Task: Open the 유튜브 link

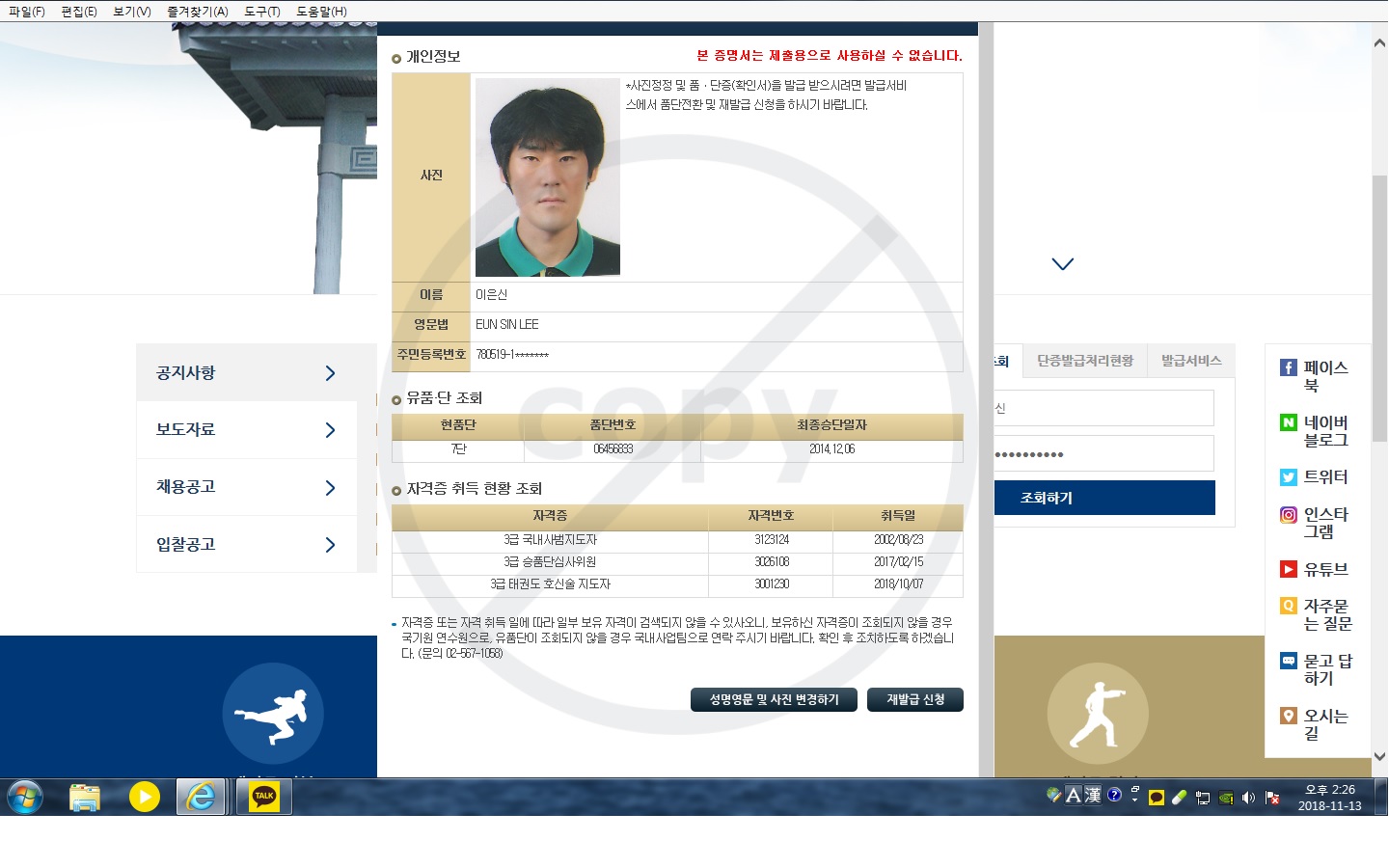Action: click(1325, 569)
